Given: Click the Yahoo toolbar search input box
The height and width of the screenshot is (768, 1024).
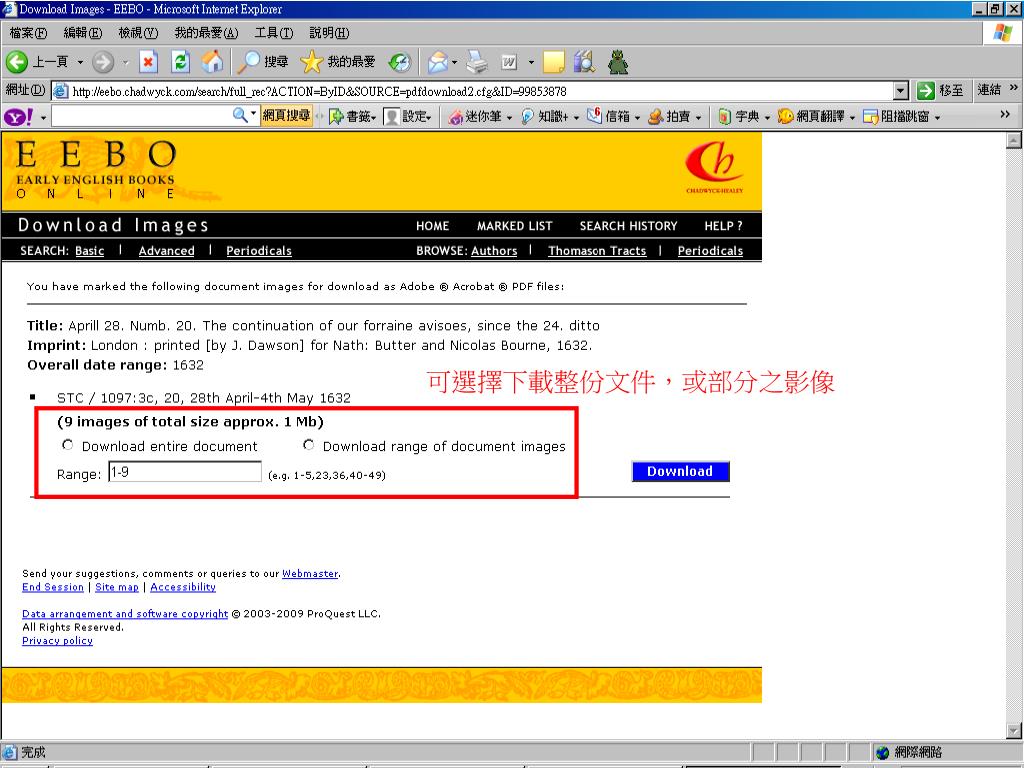Looking at the screenshot, I should click(142, 116).
